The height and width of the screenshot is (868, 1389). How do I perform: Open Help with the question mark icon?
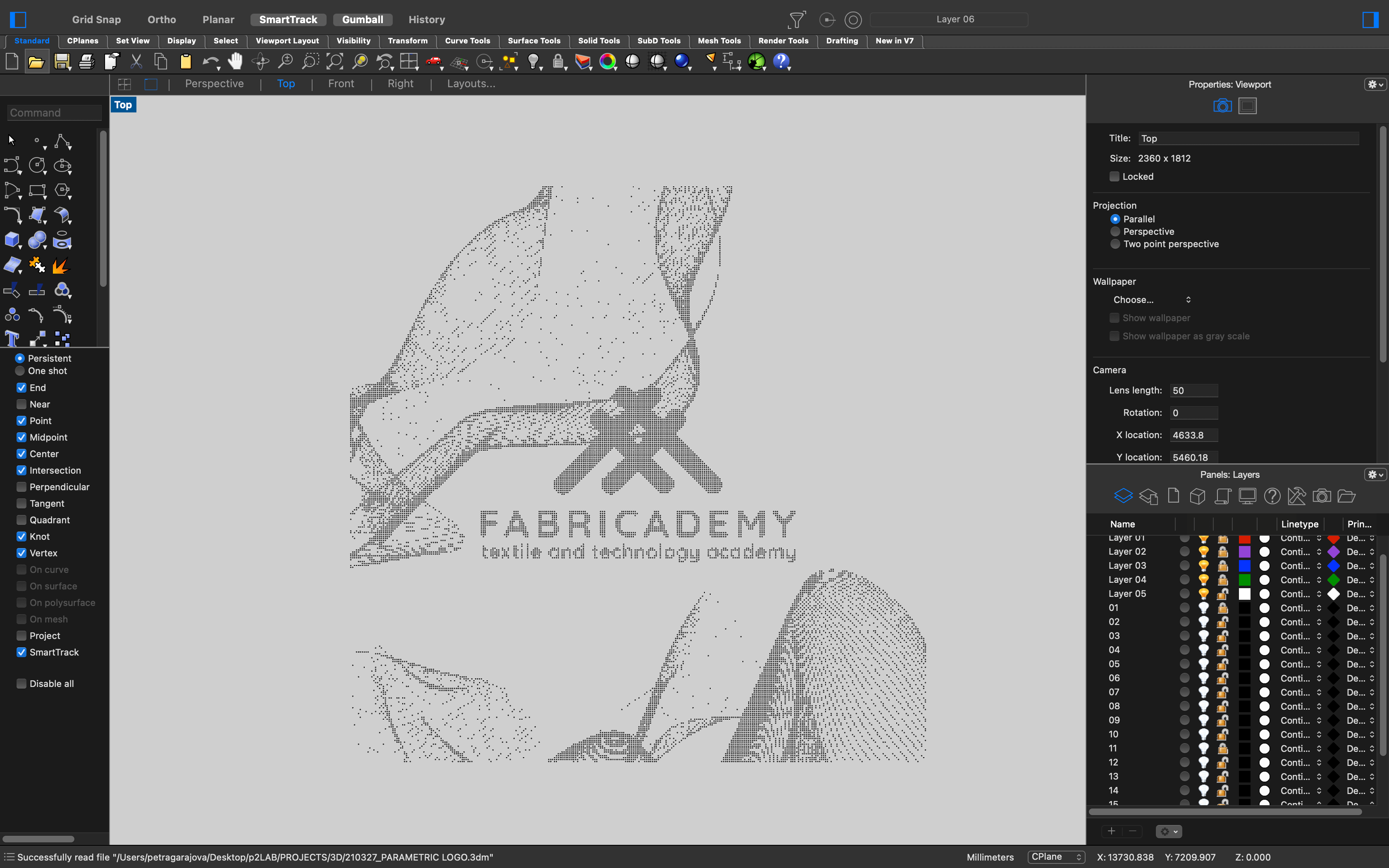(781, 62)
